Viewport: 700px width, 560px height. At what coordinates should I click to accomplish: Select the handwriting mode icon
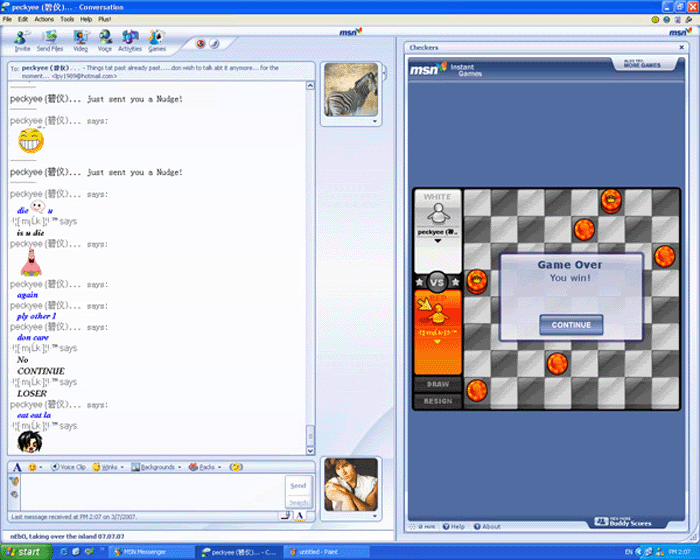point(285,516)
